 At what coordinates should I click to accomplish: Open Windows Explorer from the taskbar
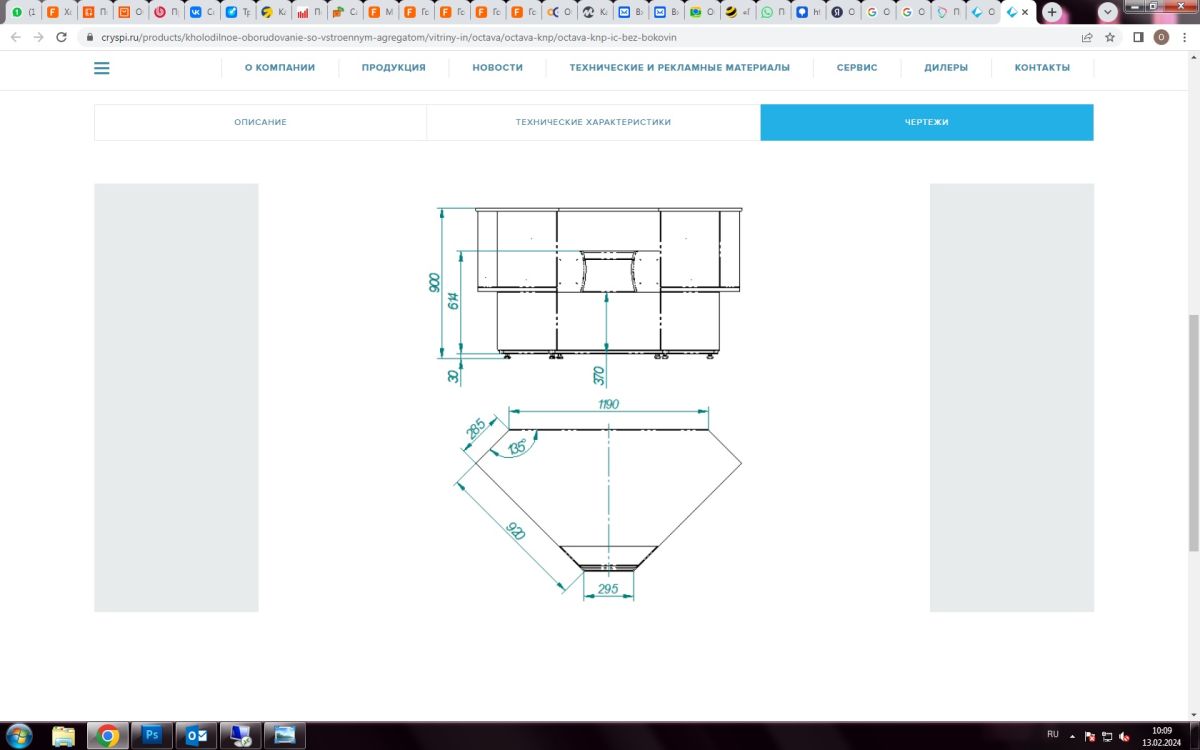(x=63, y=735)
